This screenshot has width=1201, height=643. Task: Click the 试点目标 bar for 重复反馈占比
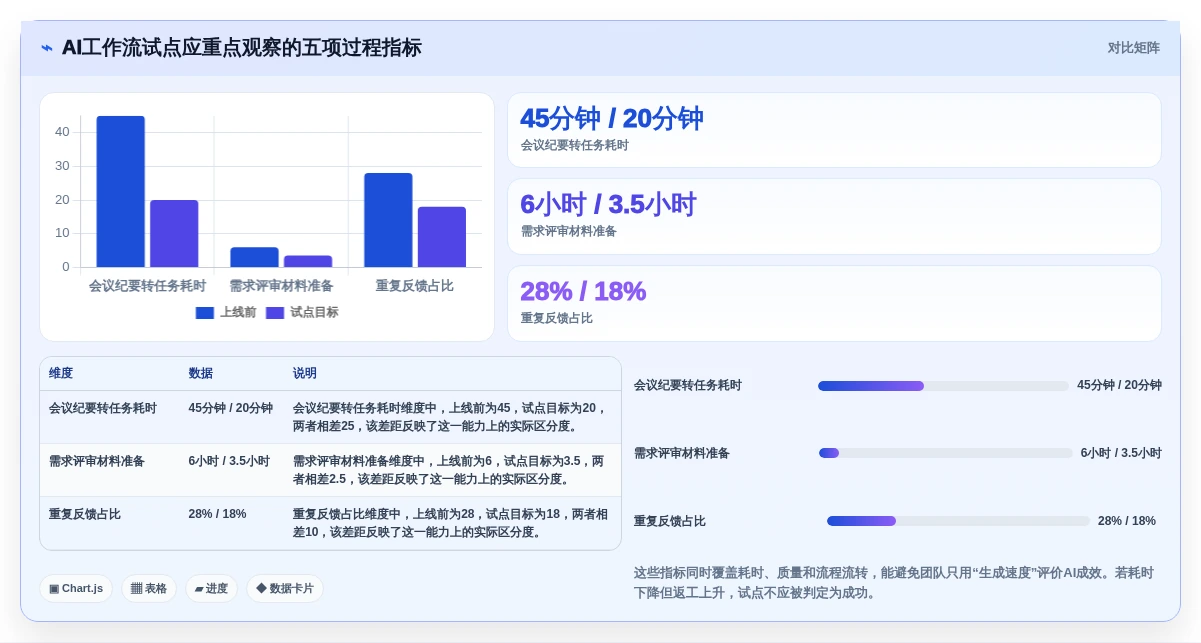click(442, 237)
